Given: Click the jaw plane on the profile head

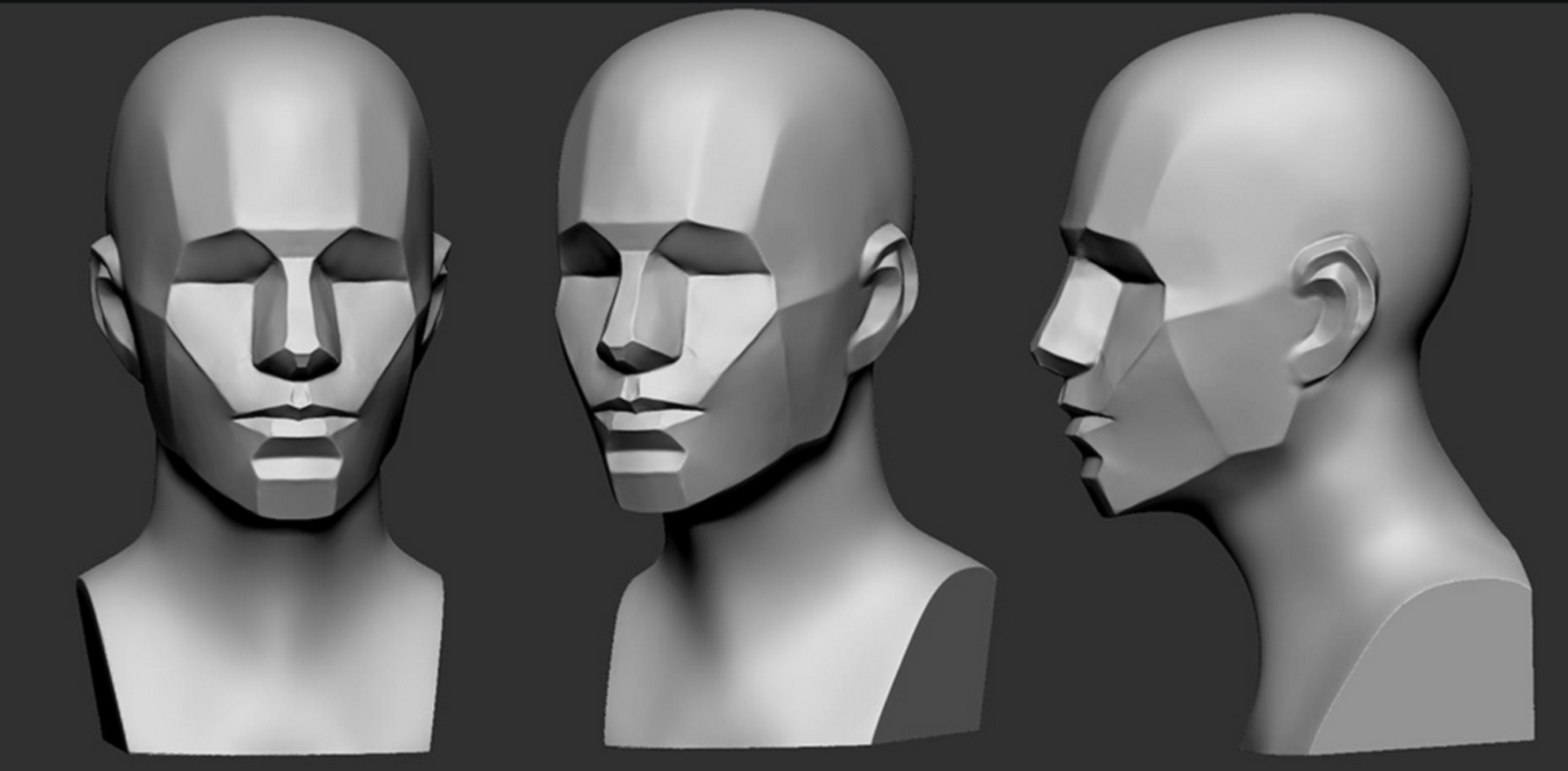Looking at the screenshot, I should point(1220,392).
